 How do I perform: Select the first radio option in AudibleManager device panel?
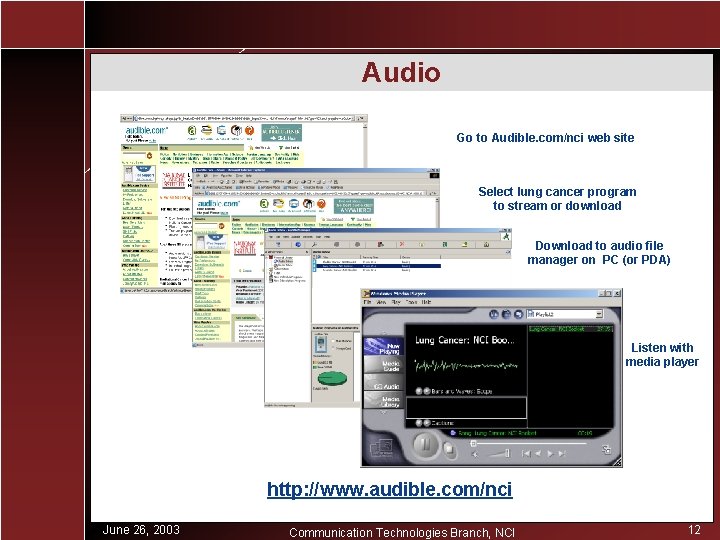[x=333, y=341]
